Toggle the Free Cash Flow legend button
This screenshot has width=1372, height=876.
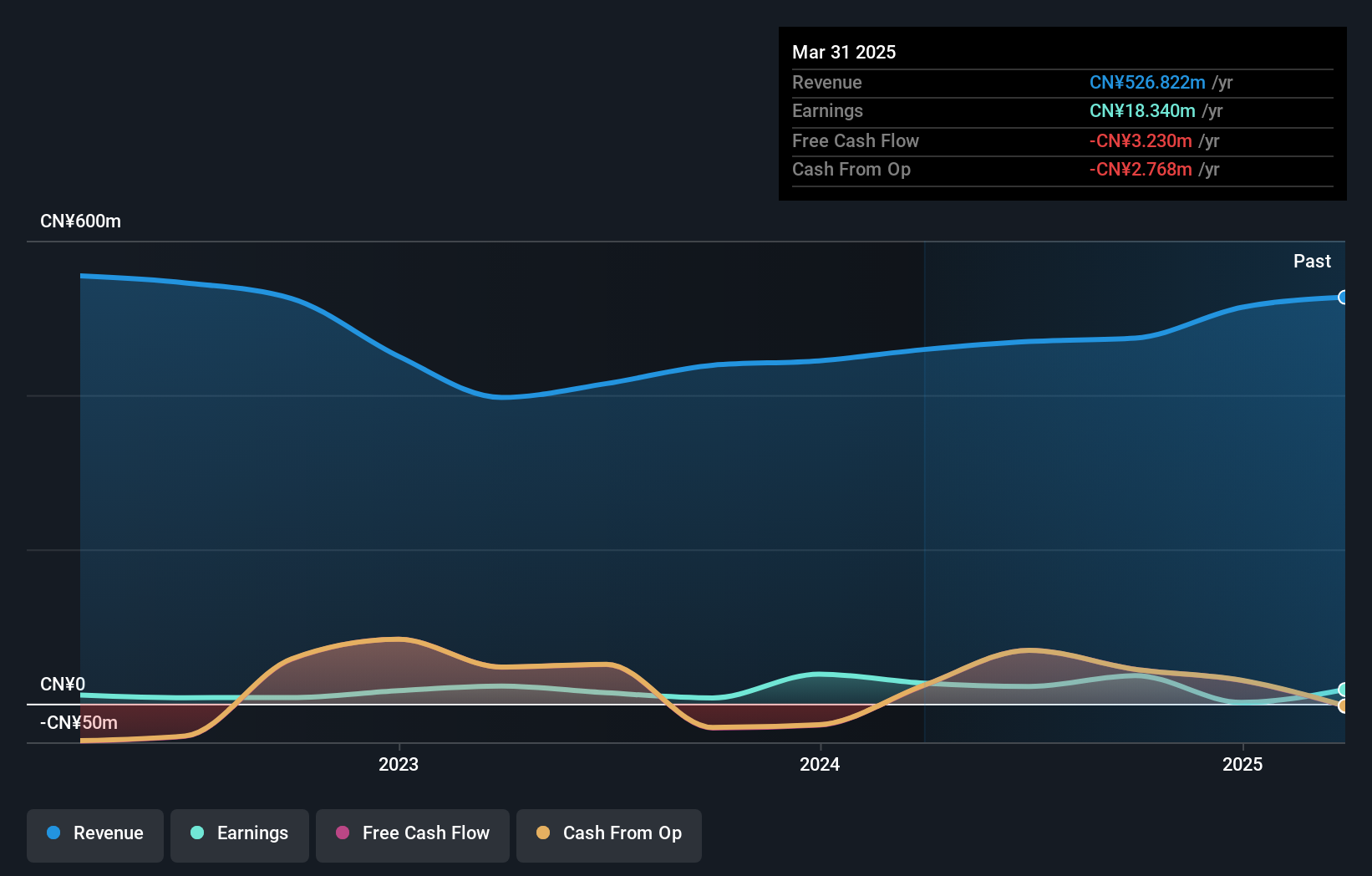tap(413, 835)
